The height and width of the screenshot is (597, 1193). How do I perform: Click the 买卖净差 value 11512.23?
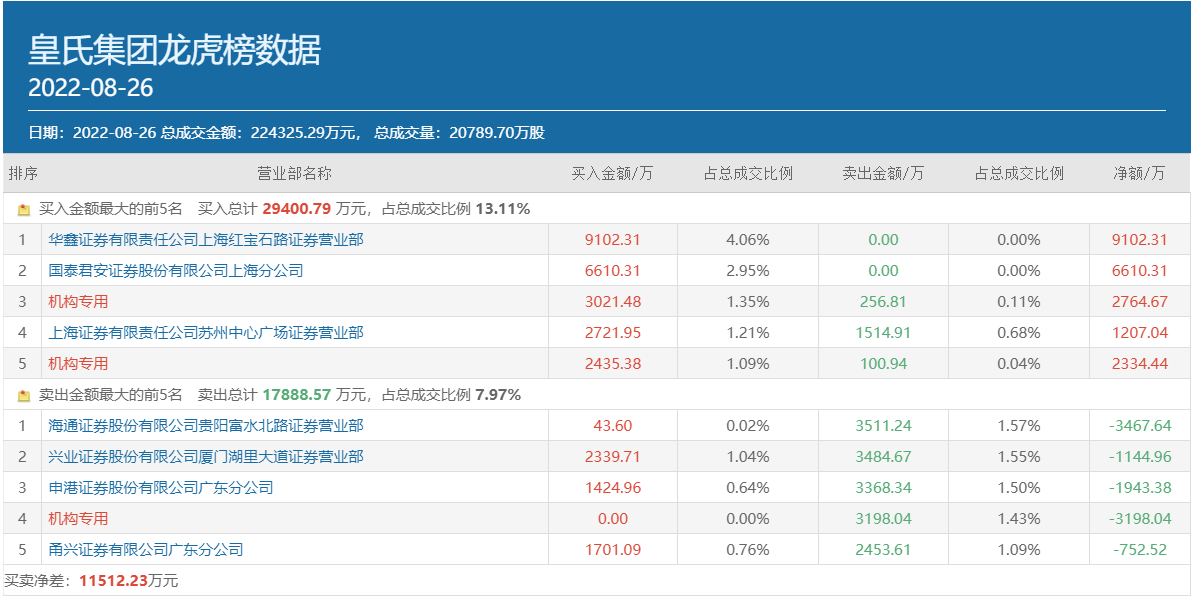click(x=113, y=581)
